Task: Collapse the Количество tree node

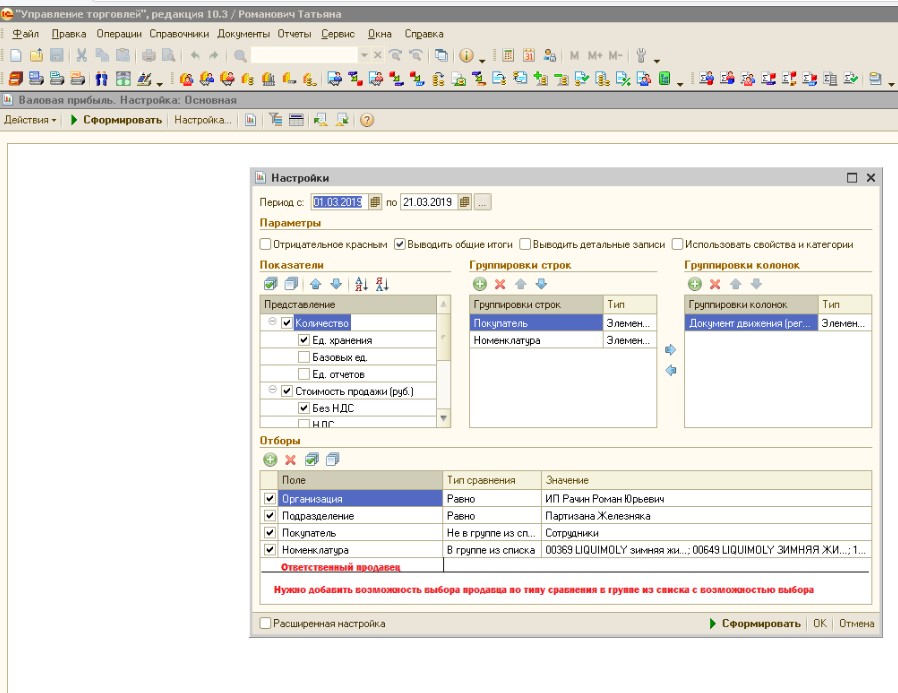Action: pos(272,323)
